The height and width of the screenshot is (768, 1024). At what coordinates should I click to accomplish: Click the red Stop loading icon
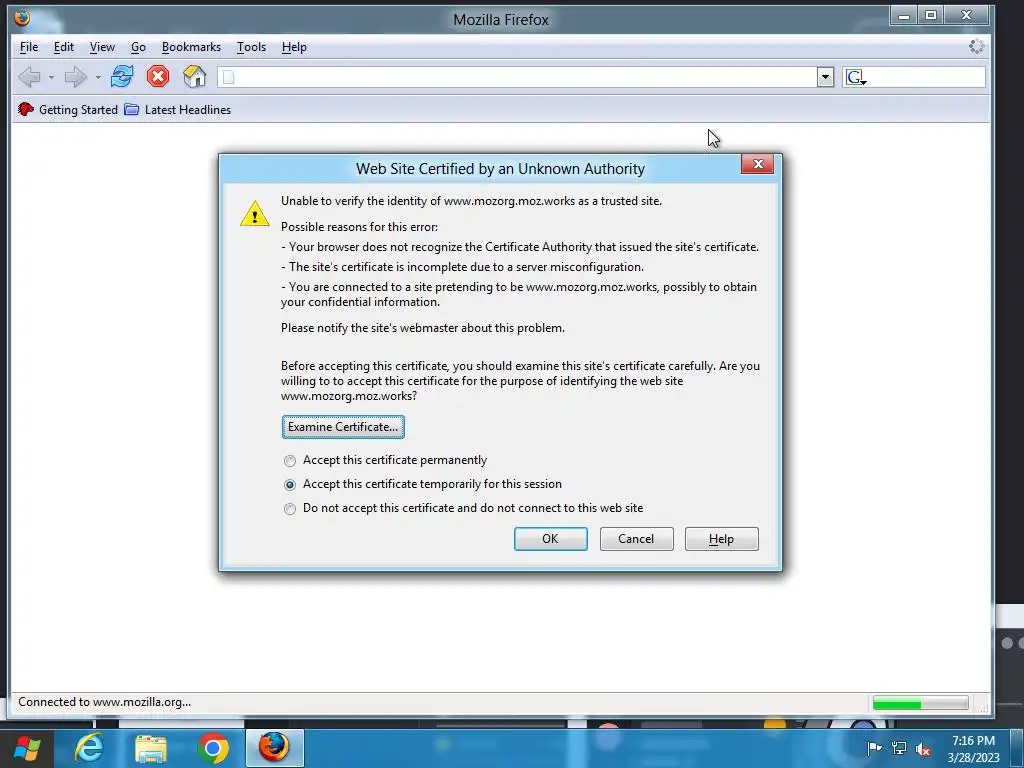coord(157,76)
